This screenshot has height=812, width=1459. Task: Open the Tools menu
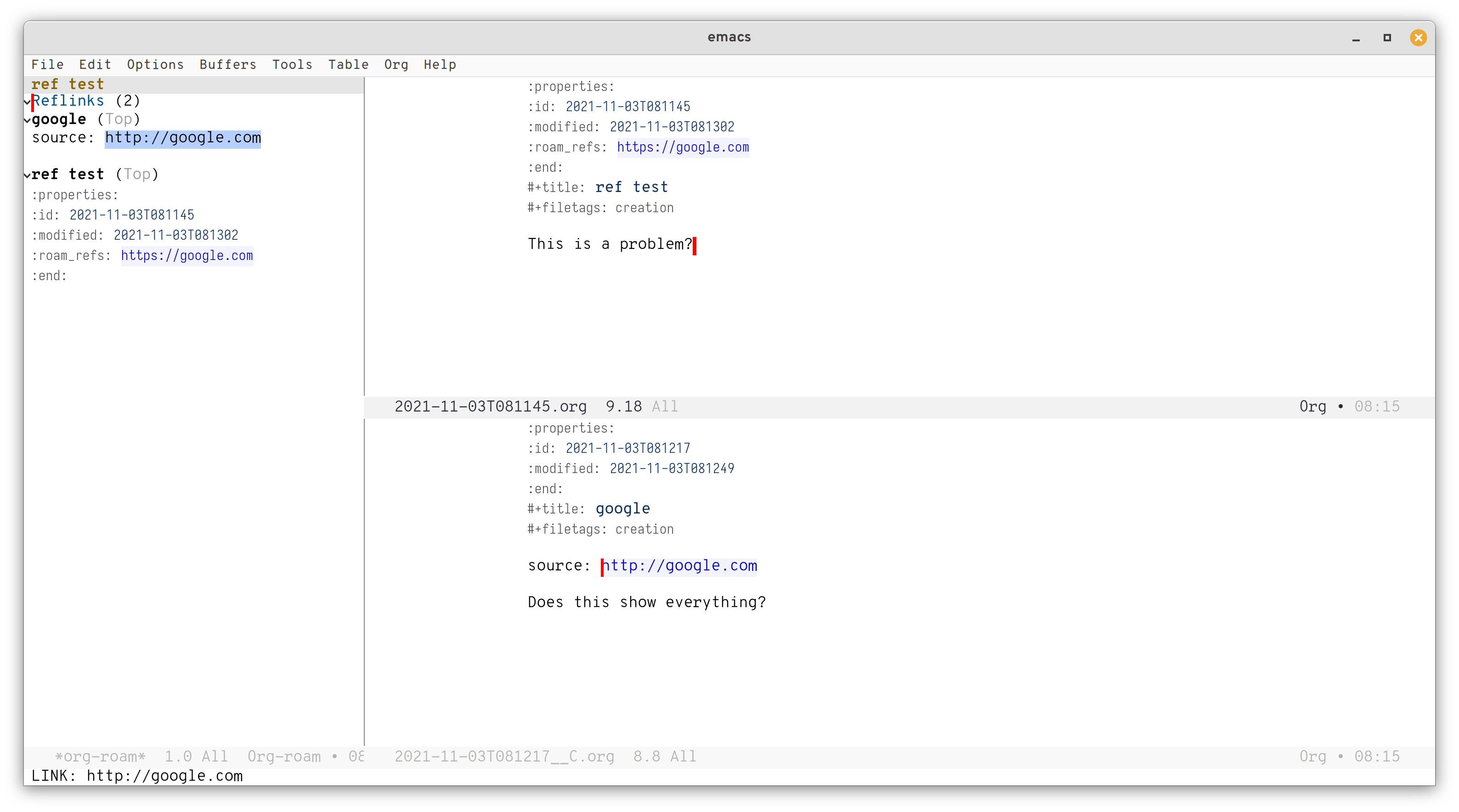point(292,65)
